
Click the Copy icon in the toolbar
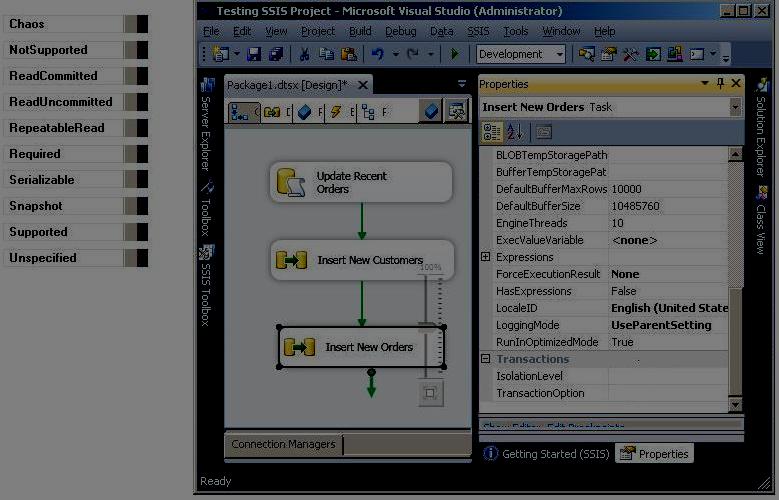[x=326, y=54]
